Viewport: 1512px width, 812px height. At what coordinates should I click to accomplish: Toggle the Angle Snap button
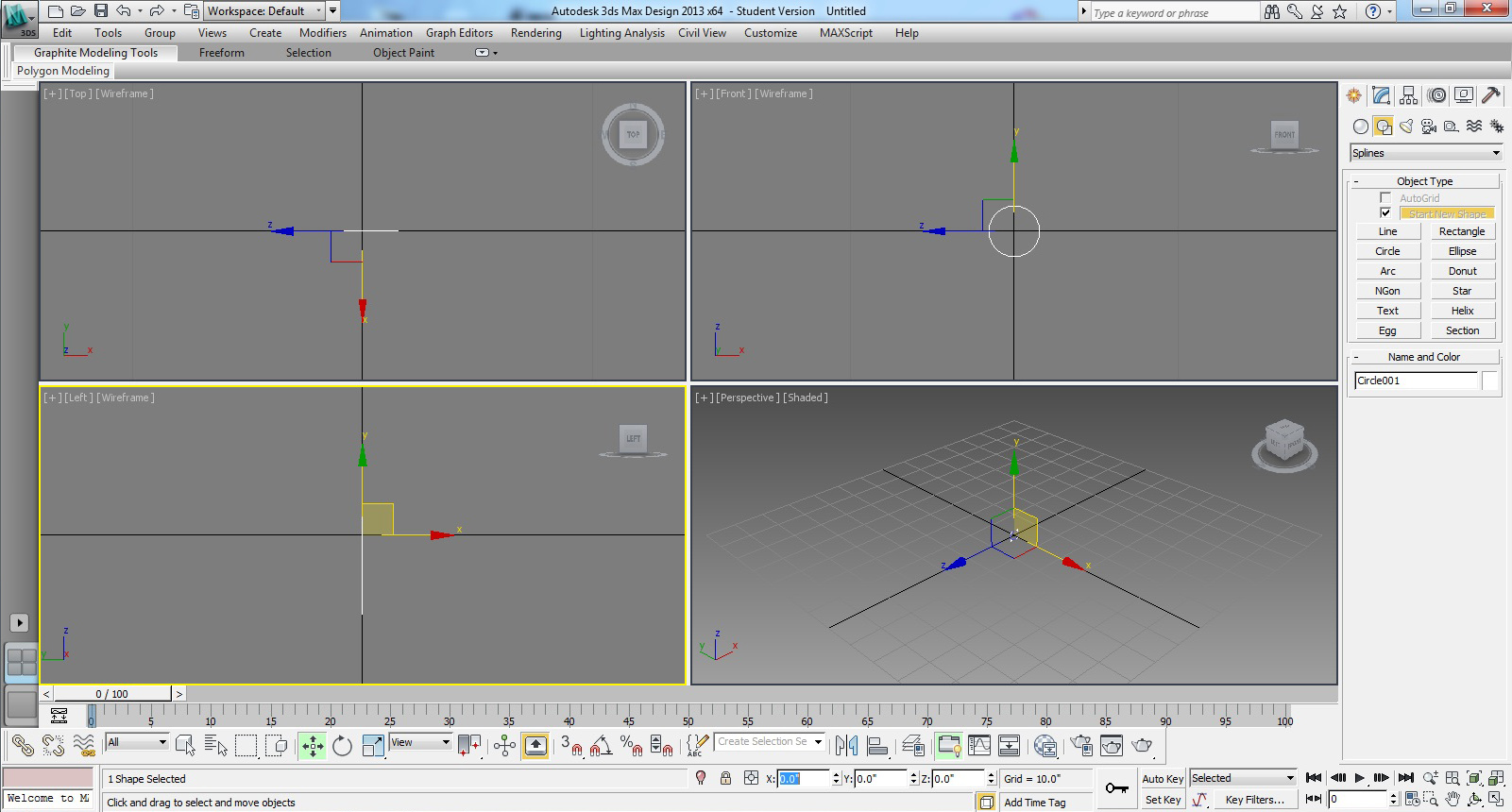tap(601, 746)
